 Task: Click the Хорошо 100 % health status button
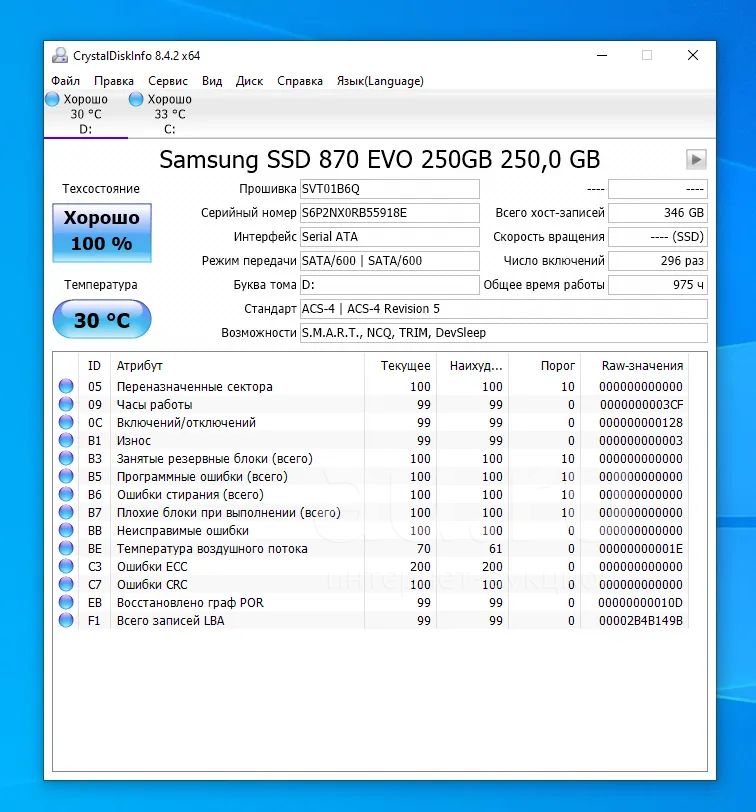(x=102, y=233)
